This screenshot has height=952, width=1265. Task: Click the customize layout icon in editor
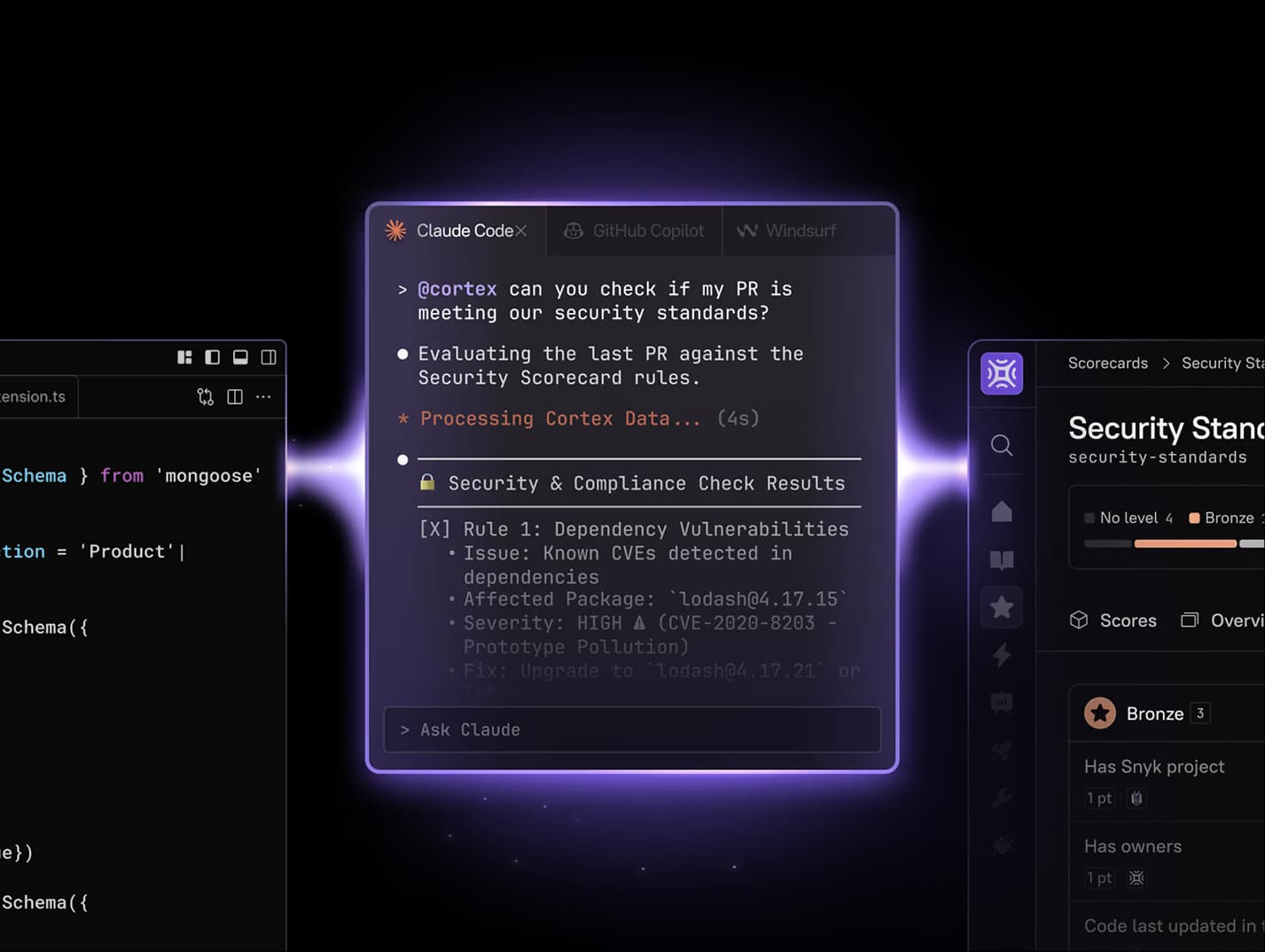point(184,357)
